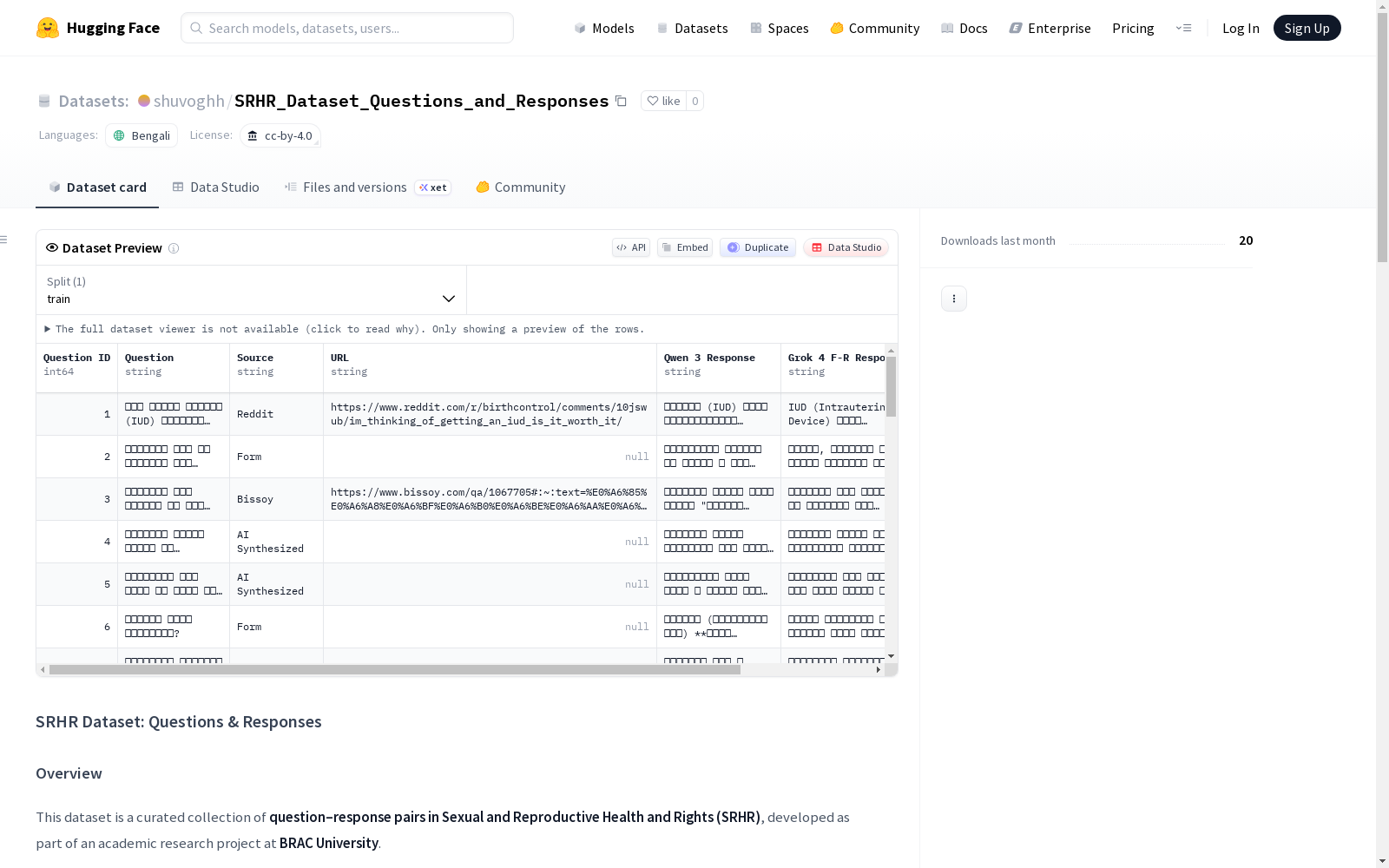Click the table scroll down arrow

[x=892, y=656]
